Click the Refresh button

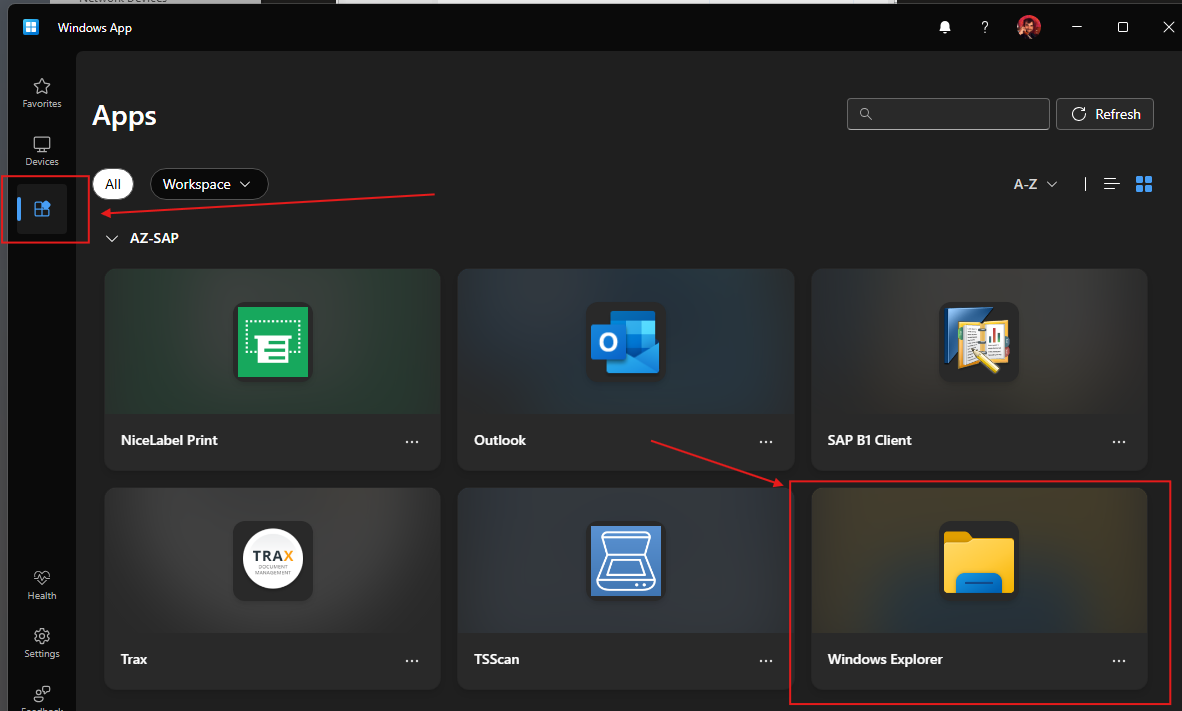[1105, 114]
